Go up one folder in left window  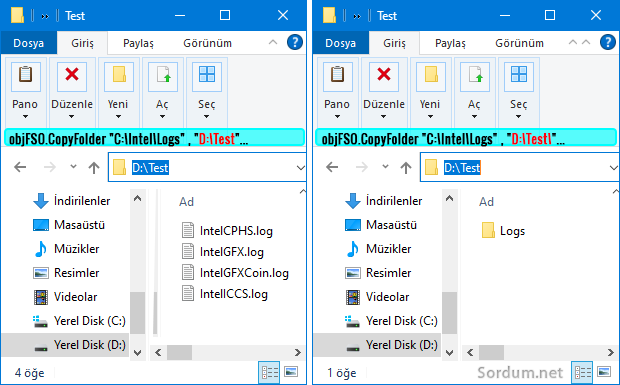94,168
